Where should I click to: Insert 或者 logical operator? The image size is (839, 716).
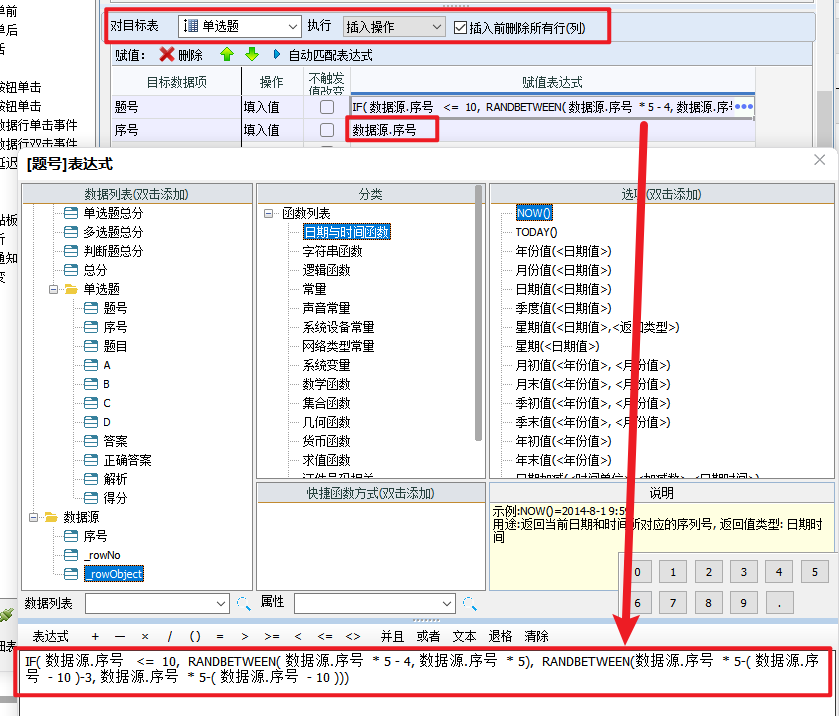(428, 636)
